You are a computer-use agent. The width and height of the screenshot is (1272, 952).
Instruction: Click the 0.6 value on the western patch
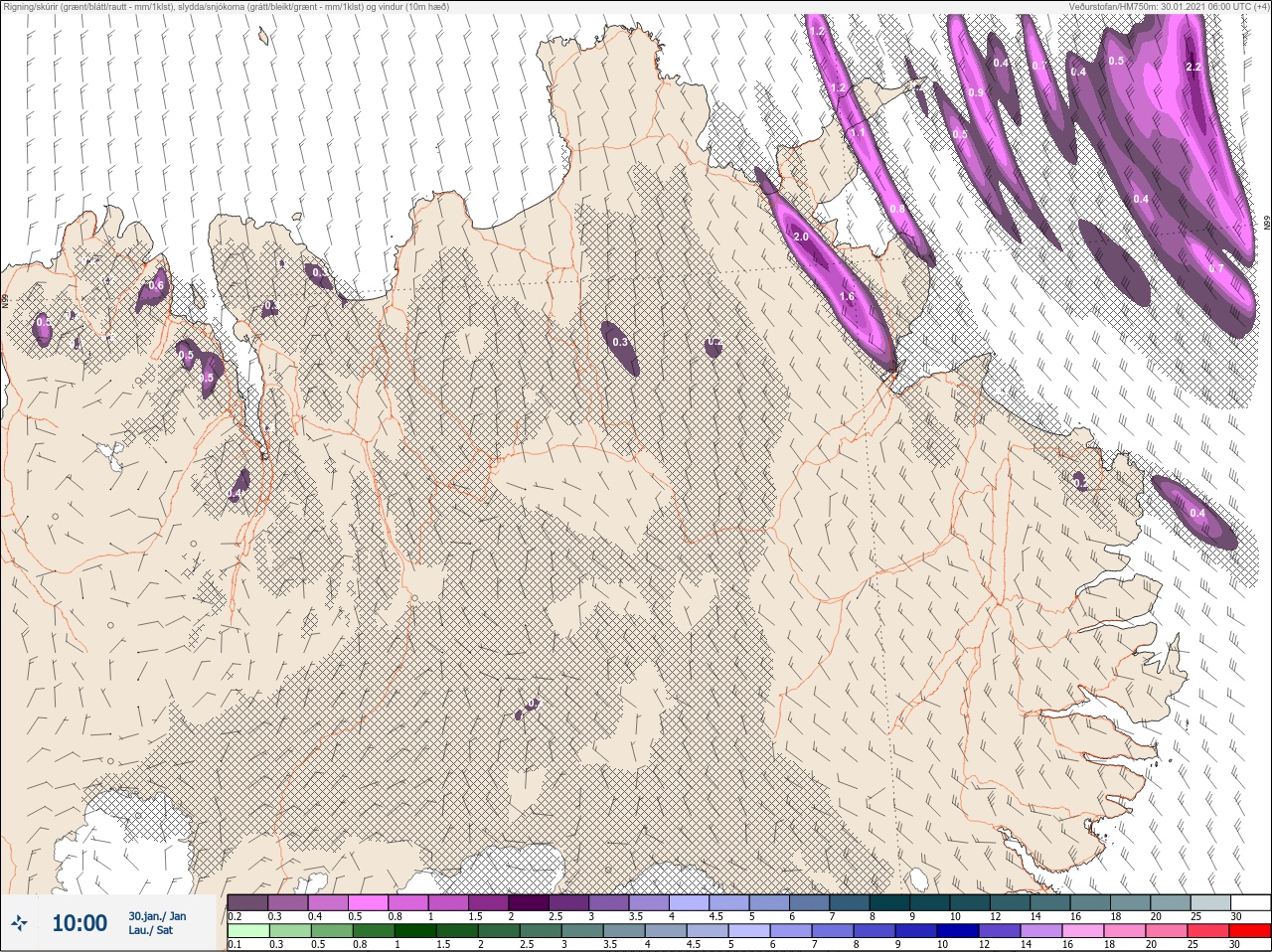tap(156, 286)
